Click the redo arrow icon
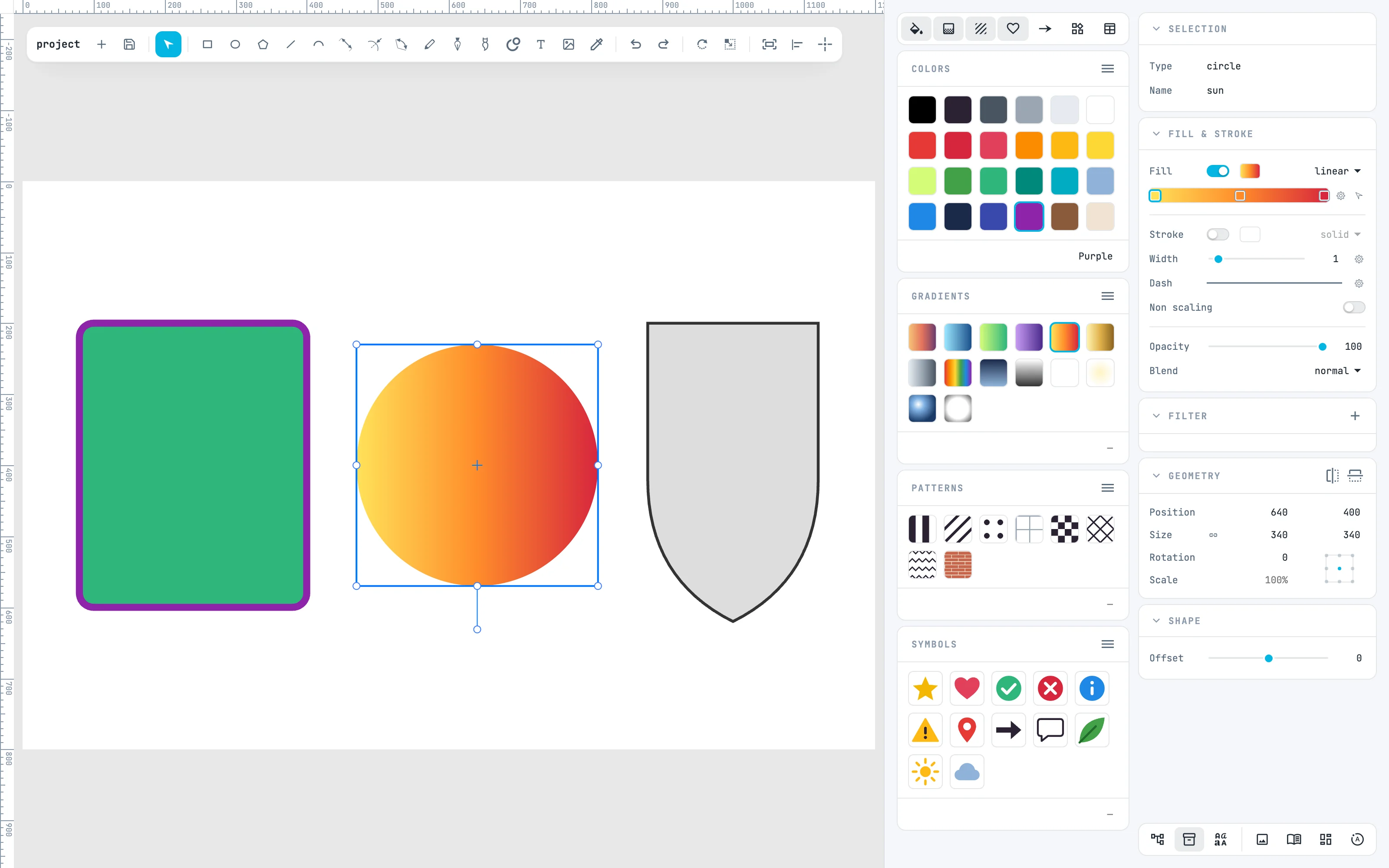This screenshot has height=868, width=1389. pos(663,44)
